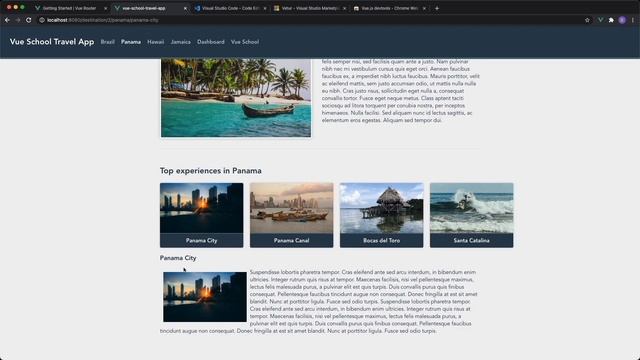Select the vue-school-travel-app tab
The height and width of the screenshot is (360, 640).
pyautogui.click(x=149, y=8)
